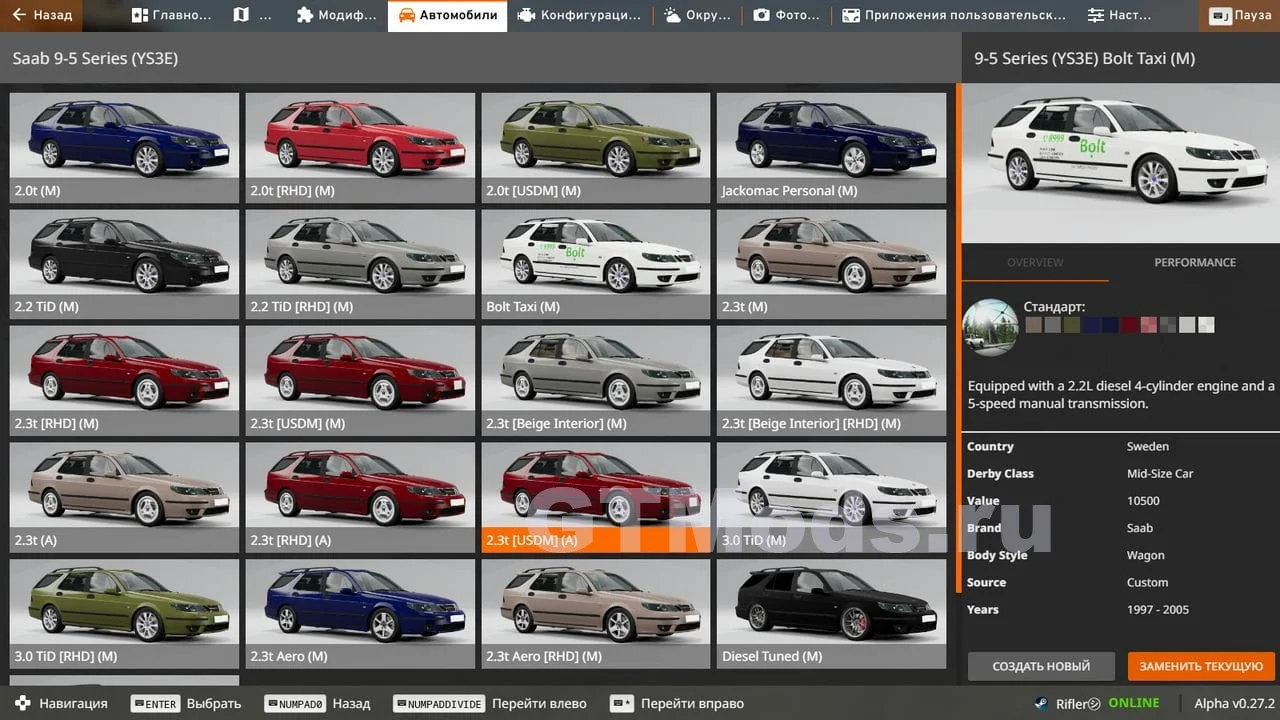Pick the dark red color swatch
Screen dimensions: 1280x720
(1129, 325)
